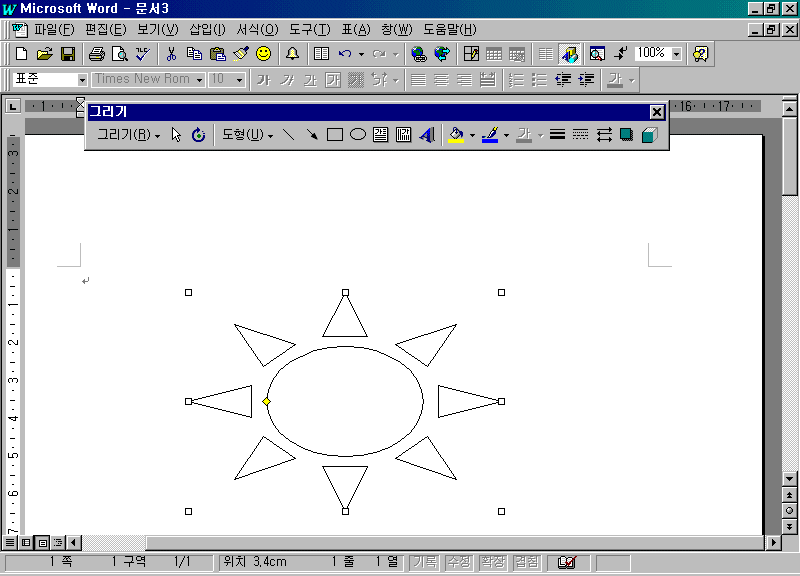Viewport: 800px width, 576px height.
Task: Click the horizontal scrollbar right arrow
Action: pyautogui.click(x=773, y=542)
